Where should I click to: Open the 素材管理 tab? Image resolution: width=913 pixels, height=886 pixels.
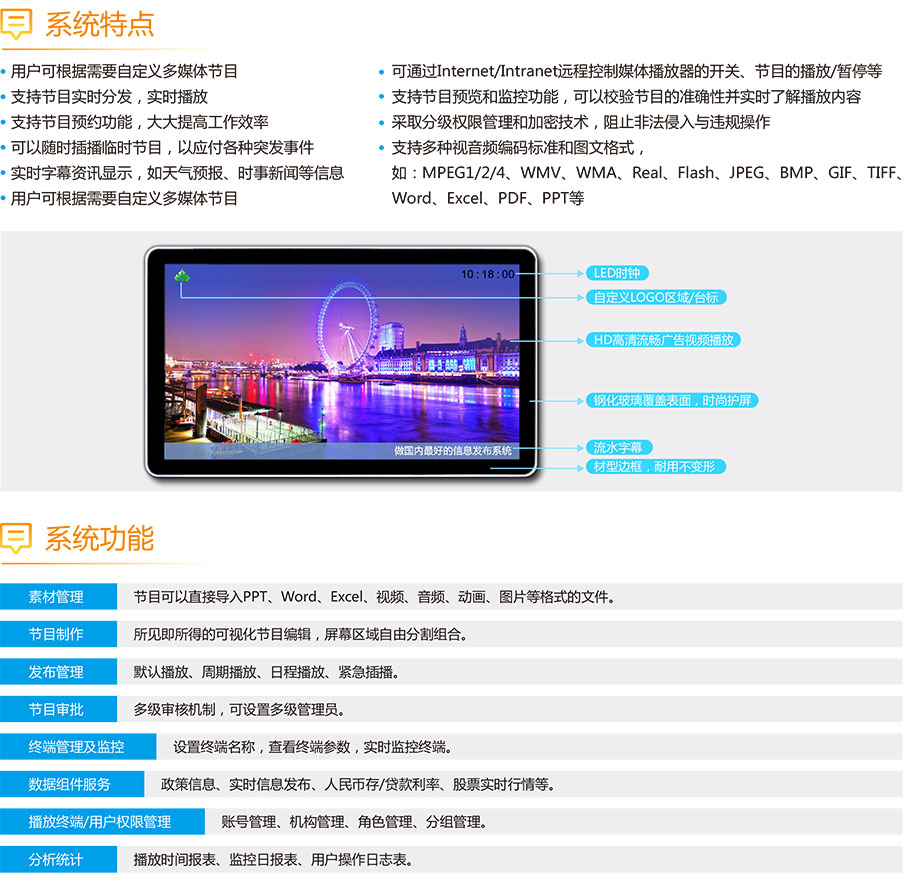point(57,597)
